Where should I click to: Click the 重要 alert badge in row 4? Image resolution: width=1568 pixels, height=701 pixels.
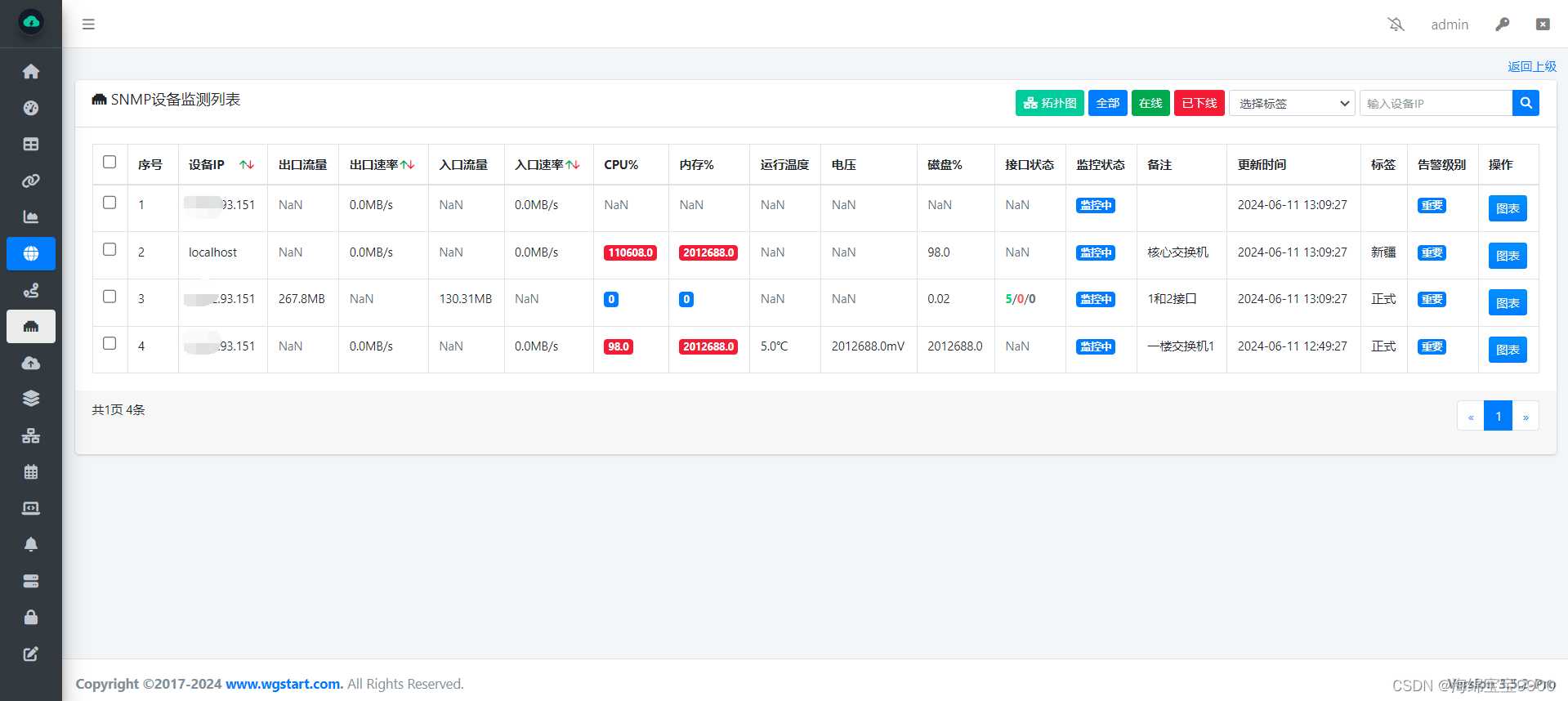click(1432, 346)
